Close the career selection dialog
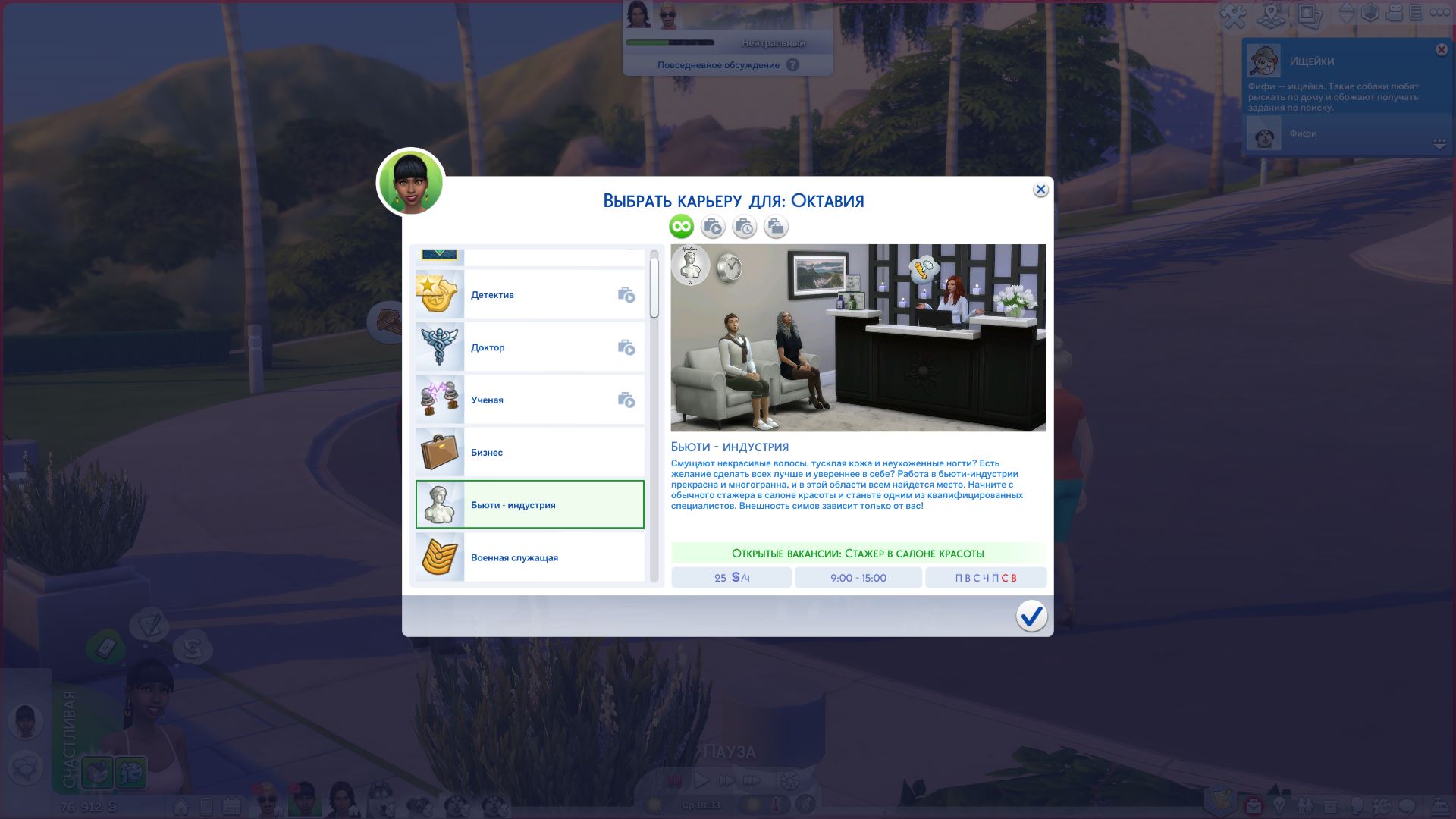Screen dimensions: 1456x819 pos(1040,190)
